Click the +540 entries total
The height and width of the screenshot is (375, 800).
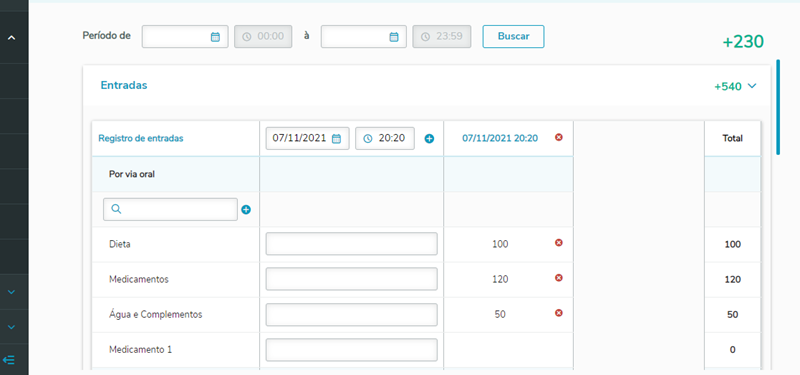pyautogui.click(x=728, y=87)
